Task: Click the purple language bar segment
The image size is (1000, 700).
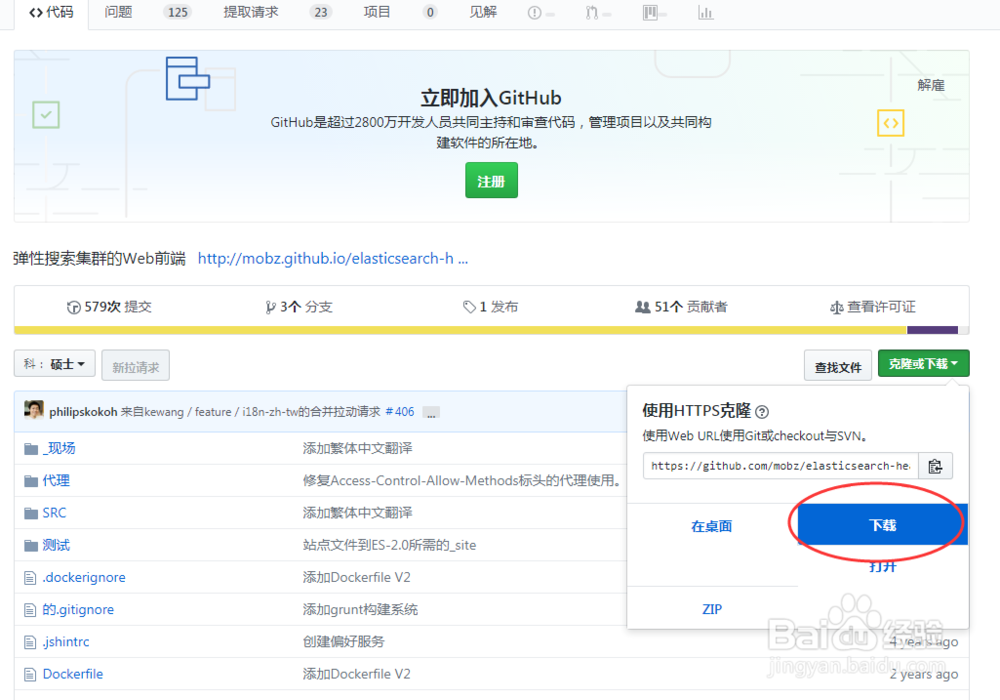Action: click(932, 330)
